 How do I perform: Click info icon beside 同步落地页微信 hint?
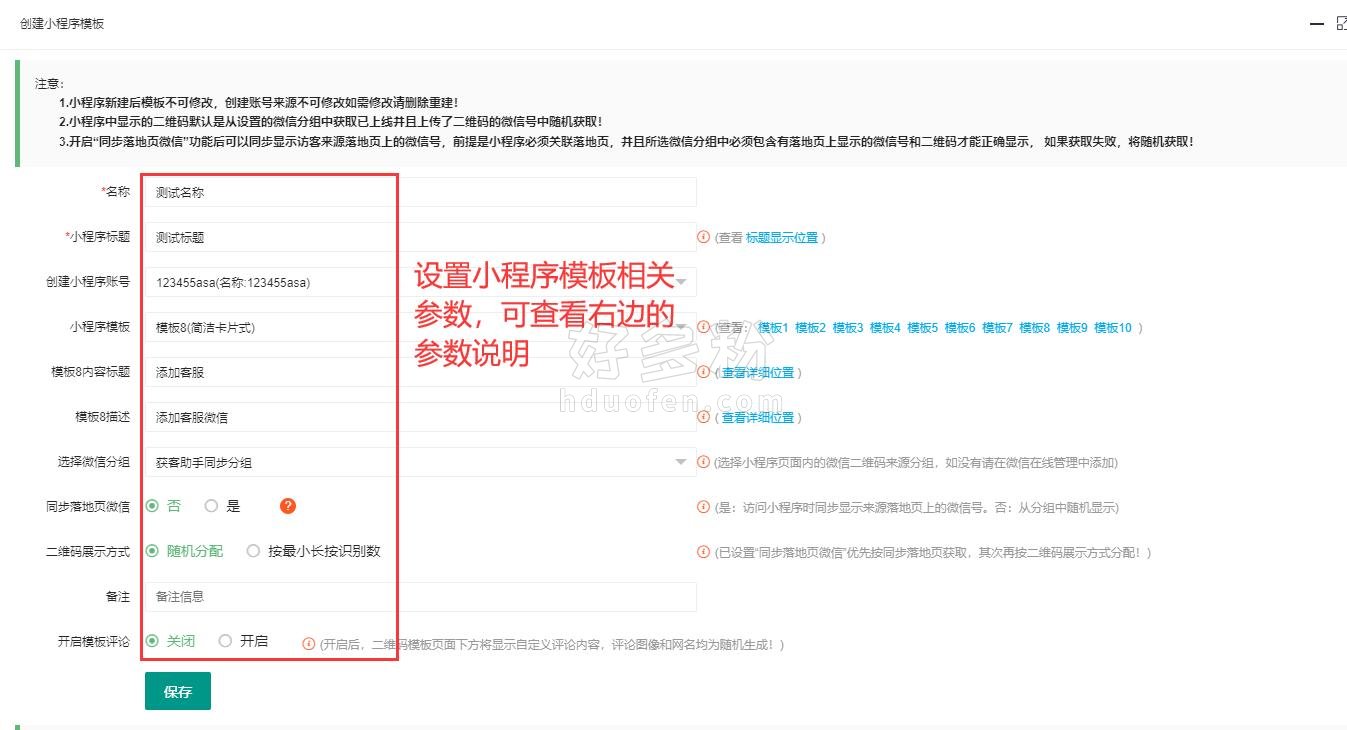click(703, 507)
